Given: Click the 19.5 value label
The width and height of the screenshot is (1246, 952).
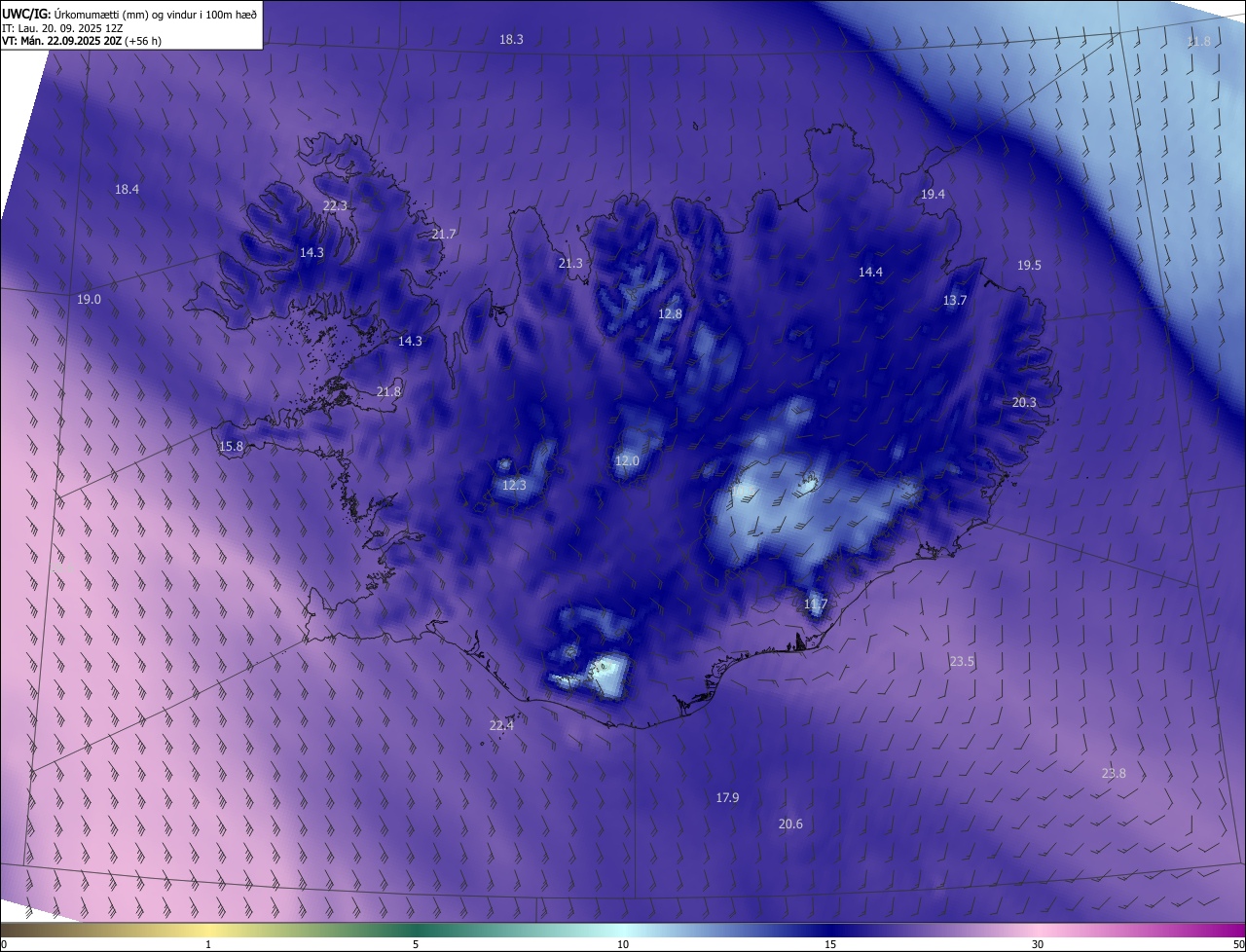Looking at the screenshot, I should [1029, 266].
